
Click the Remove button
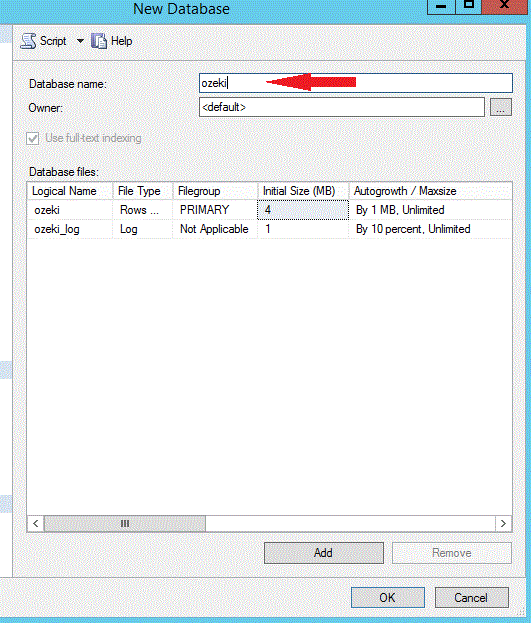(452, 553)
